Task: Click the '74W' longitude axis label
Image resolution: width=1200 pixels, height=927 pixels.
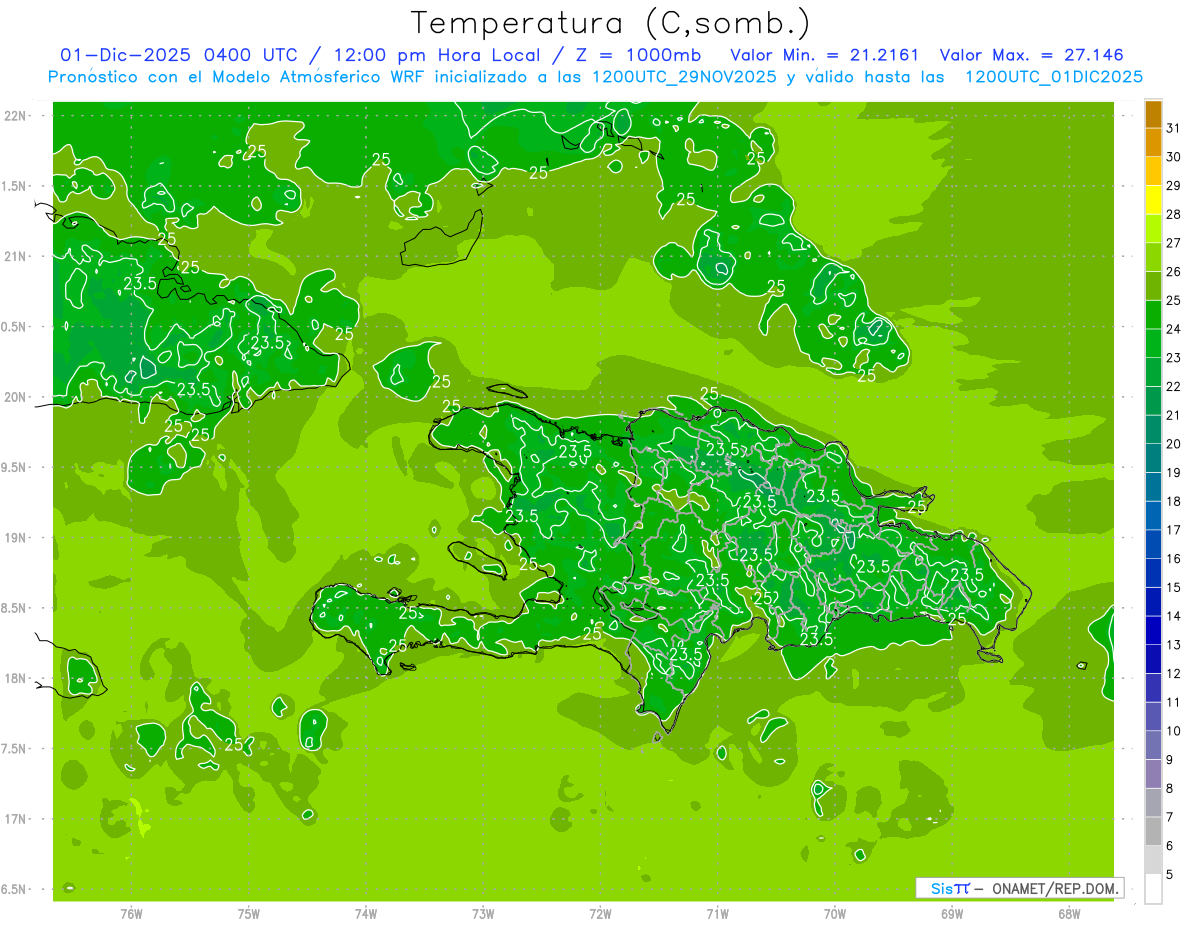Action: coord(366,914)
